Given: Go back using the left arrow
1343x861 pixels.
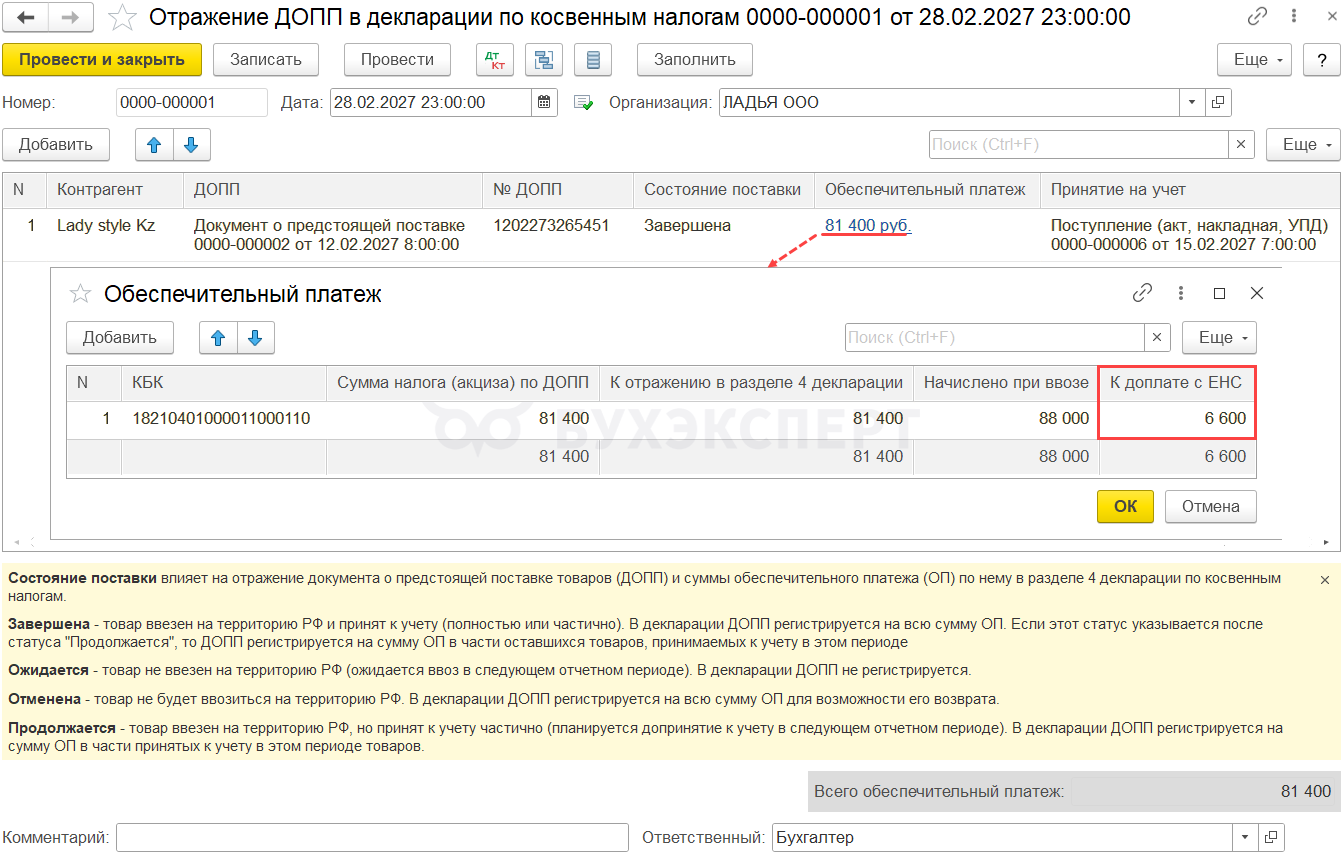Looking at the screenshot, I should 26,17.
